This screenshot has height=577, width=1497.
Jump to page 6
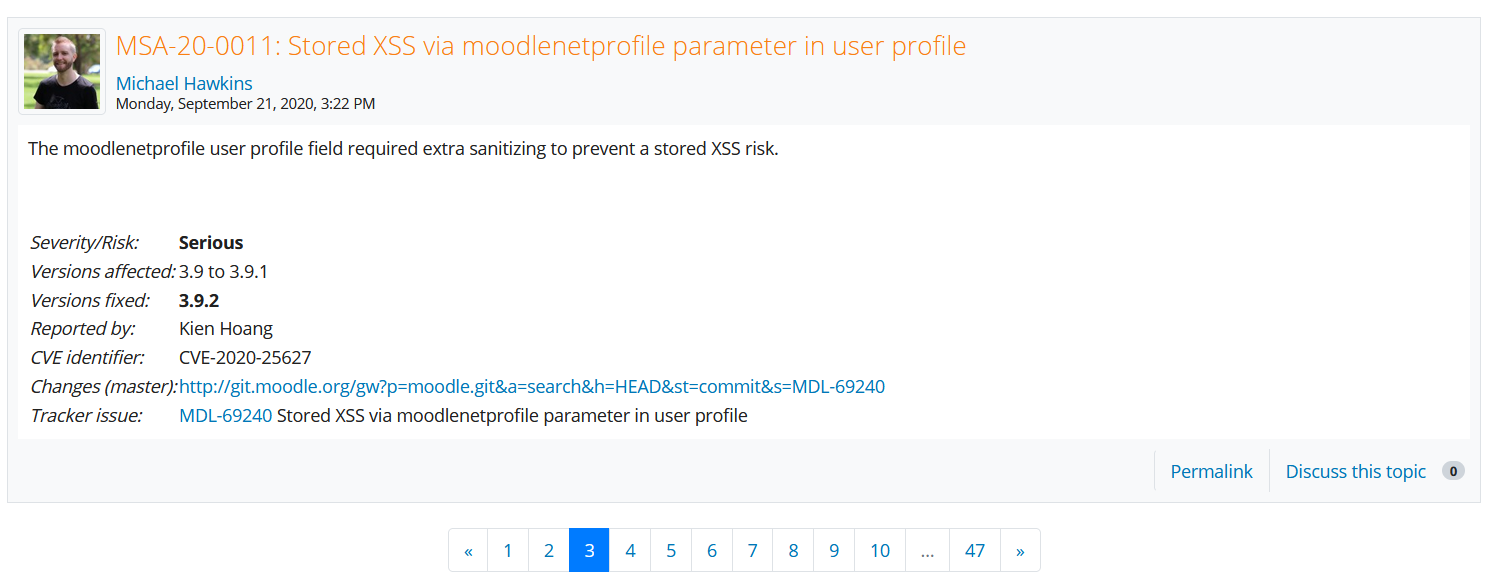(712, 550)
